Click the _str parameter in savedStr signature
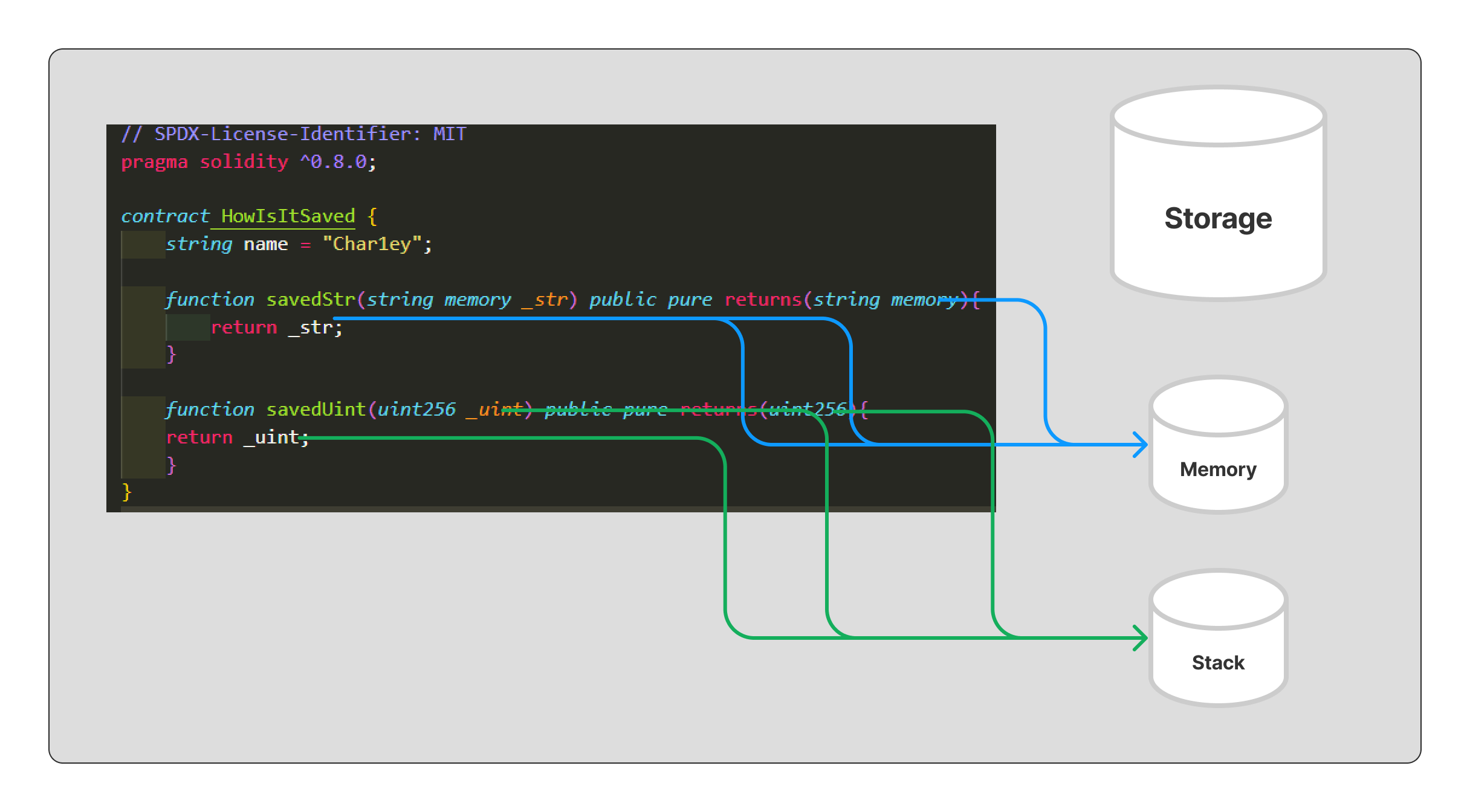This screenshot has height=812, width=1470. pos(545,300)
